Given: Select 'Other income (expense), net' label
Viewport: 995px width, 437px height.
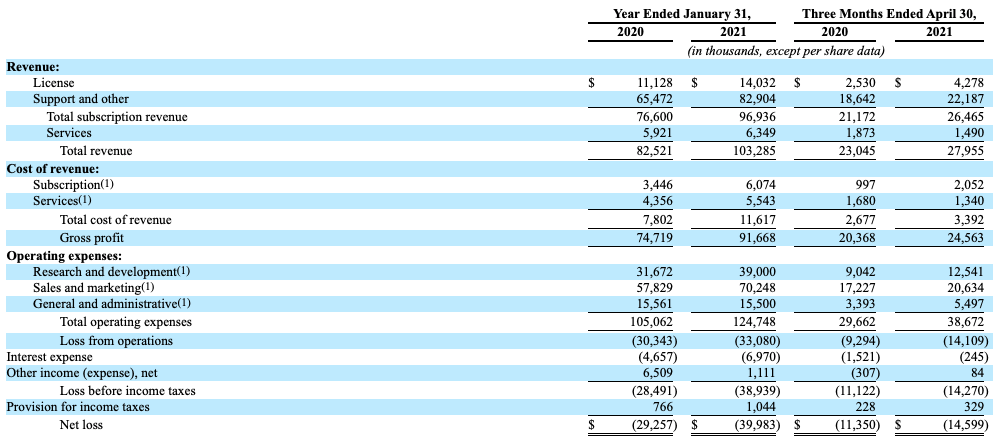Looking at the screenshot, I should [82, 373].
